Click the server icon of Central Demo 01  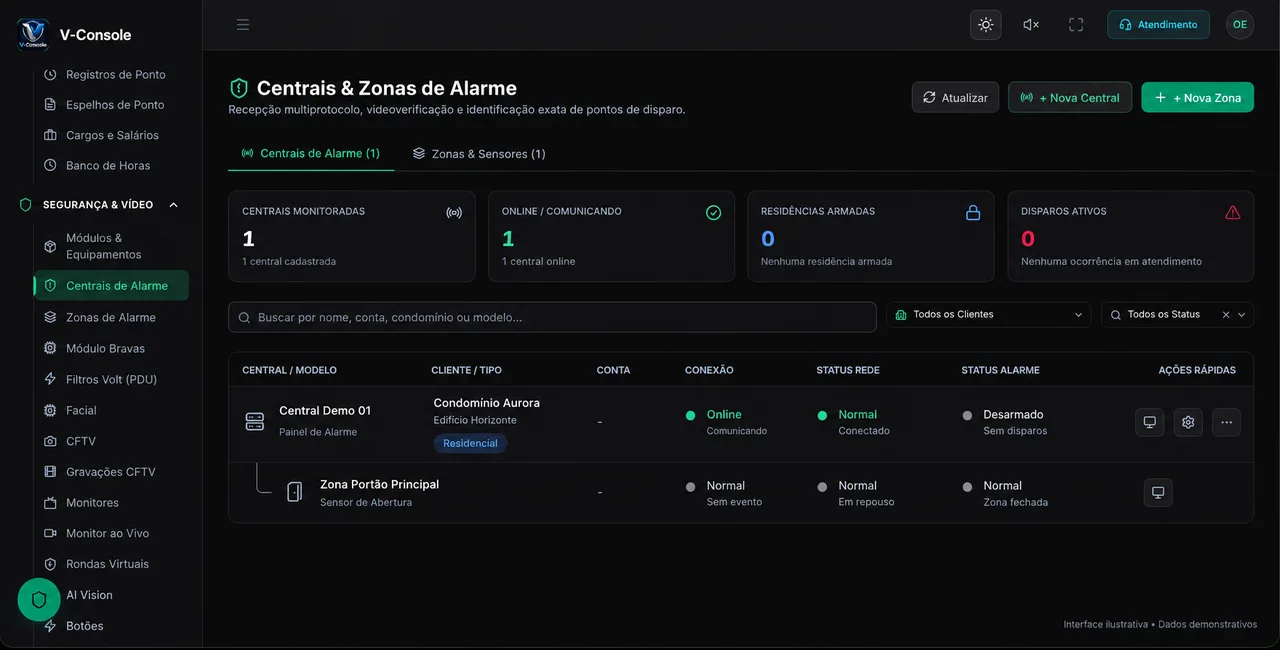(x=255, y=422)
